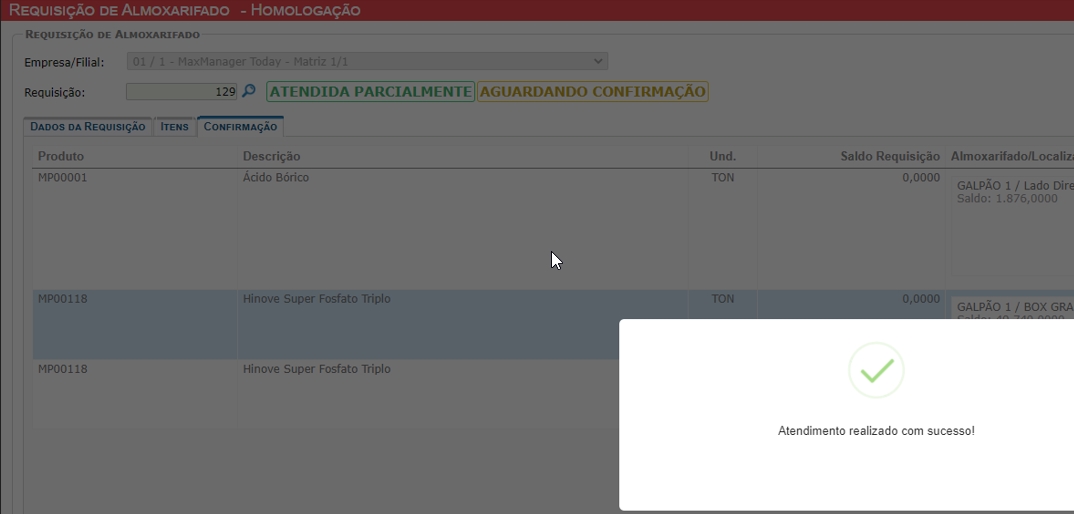The width and height of the screenshot is (1074, 514).
Task: Click the GALPÃO 1 / Lado Dire location box
Action: 1012,225
